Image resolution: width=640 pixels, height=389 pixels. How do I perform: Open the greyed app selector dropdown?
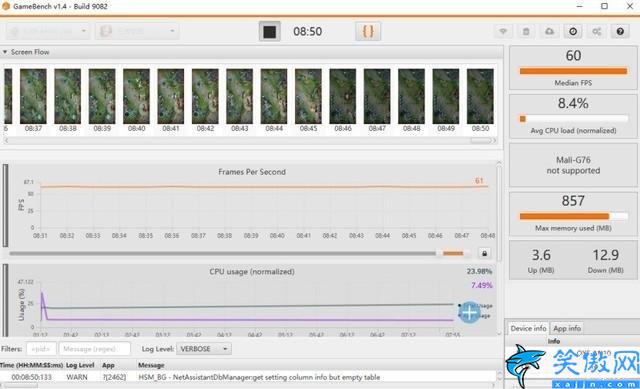[137, 31]
